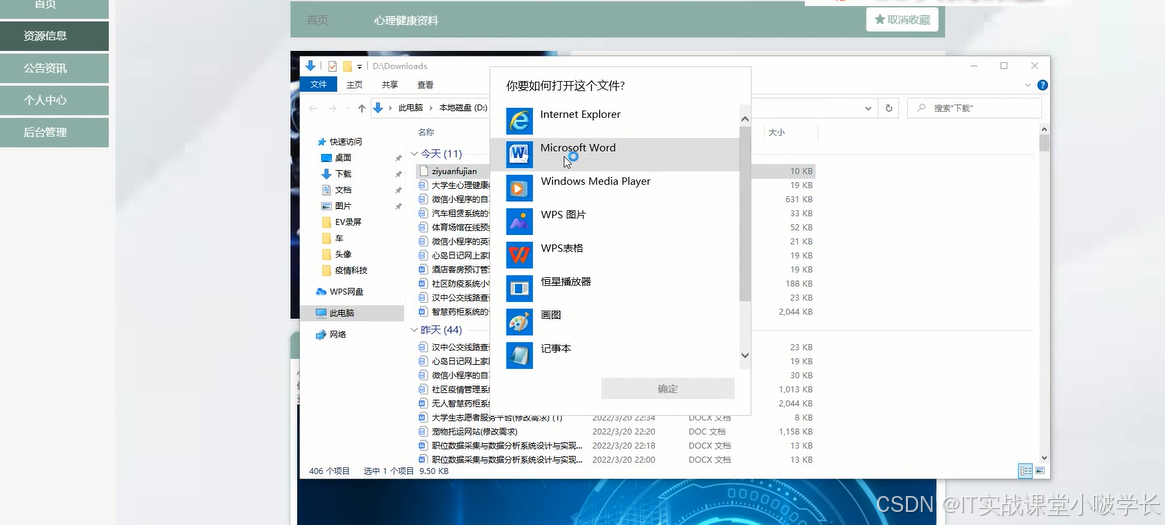This screenshot has width=1165, height=525.
Task: Select the WPS表格 app icon
Action: (519, 255)
